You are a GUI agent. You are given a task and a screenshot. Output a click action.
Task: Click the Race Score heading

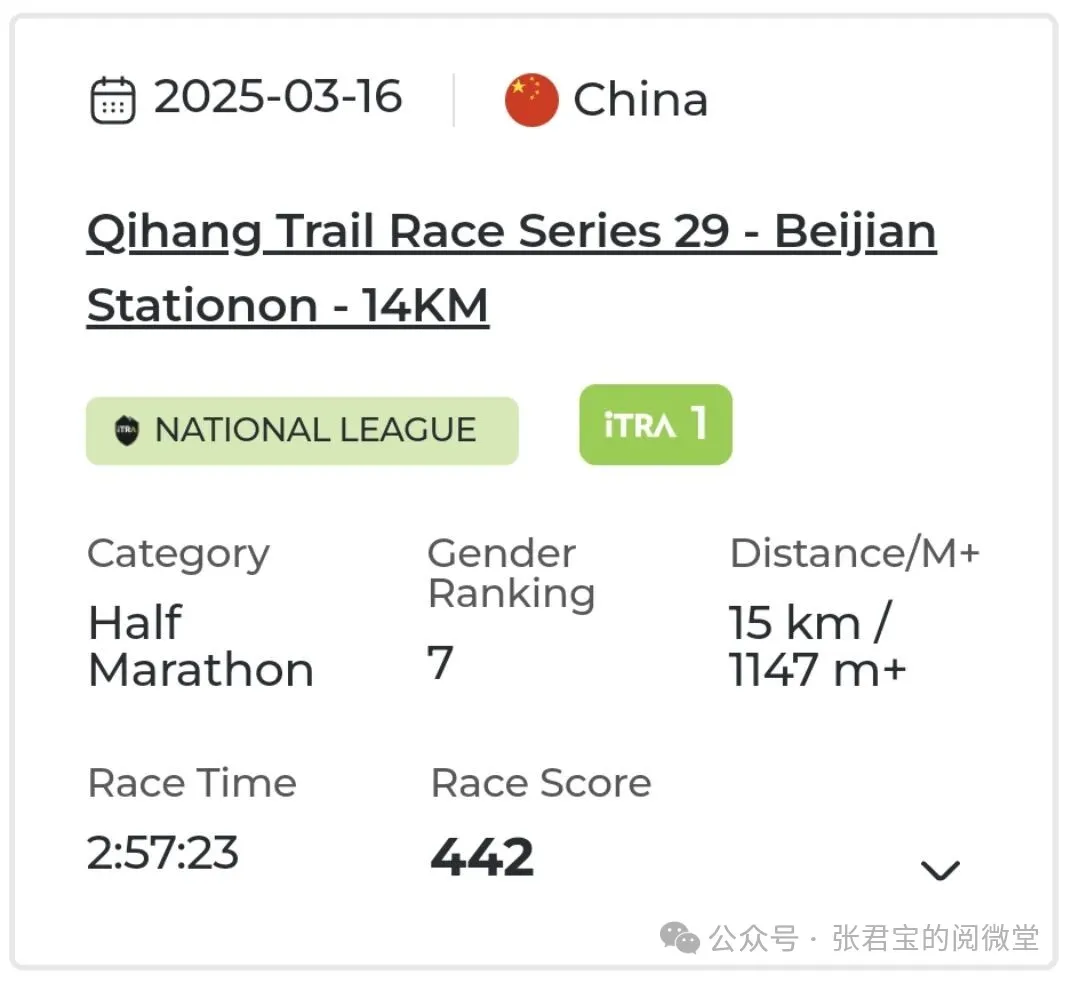point(540,783)
